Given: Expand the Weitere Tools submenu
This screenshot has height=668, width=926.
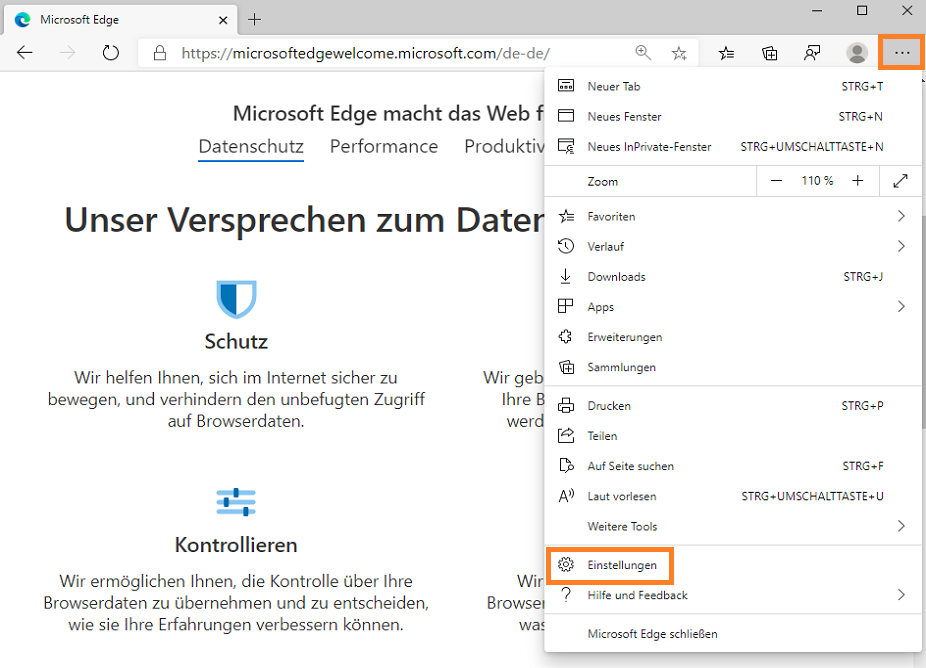Looking at the screenshot, I should pyautogui.click(x=901, y=526).
